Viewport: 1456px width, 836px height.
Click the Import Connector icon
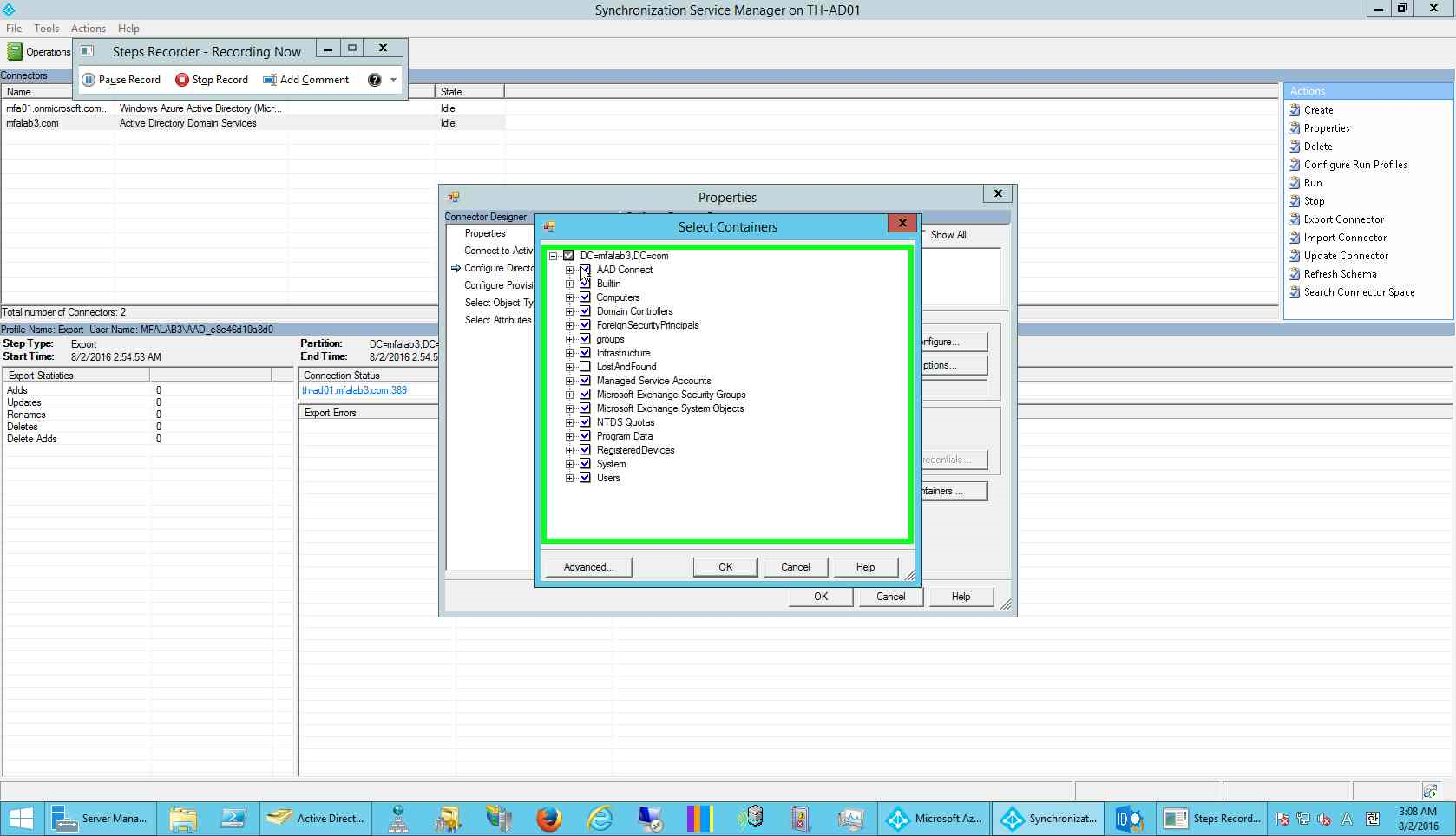(1295, 238)
